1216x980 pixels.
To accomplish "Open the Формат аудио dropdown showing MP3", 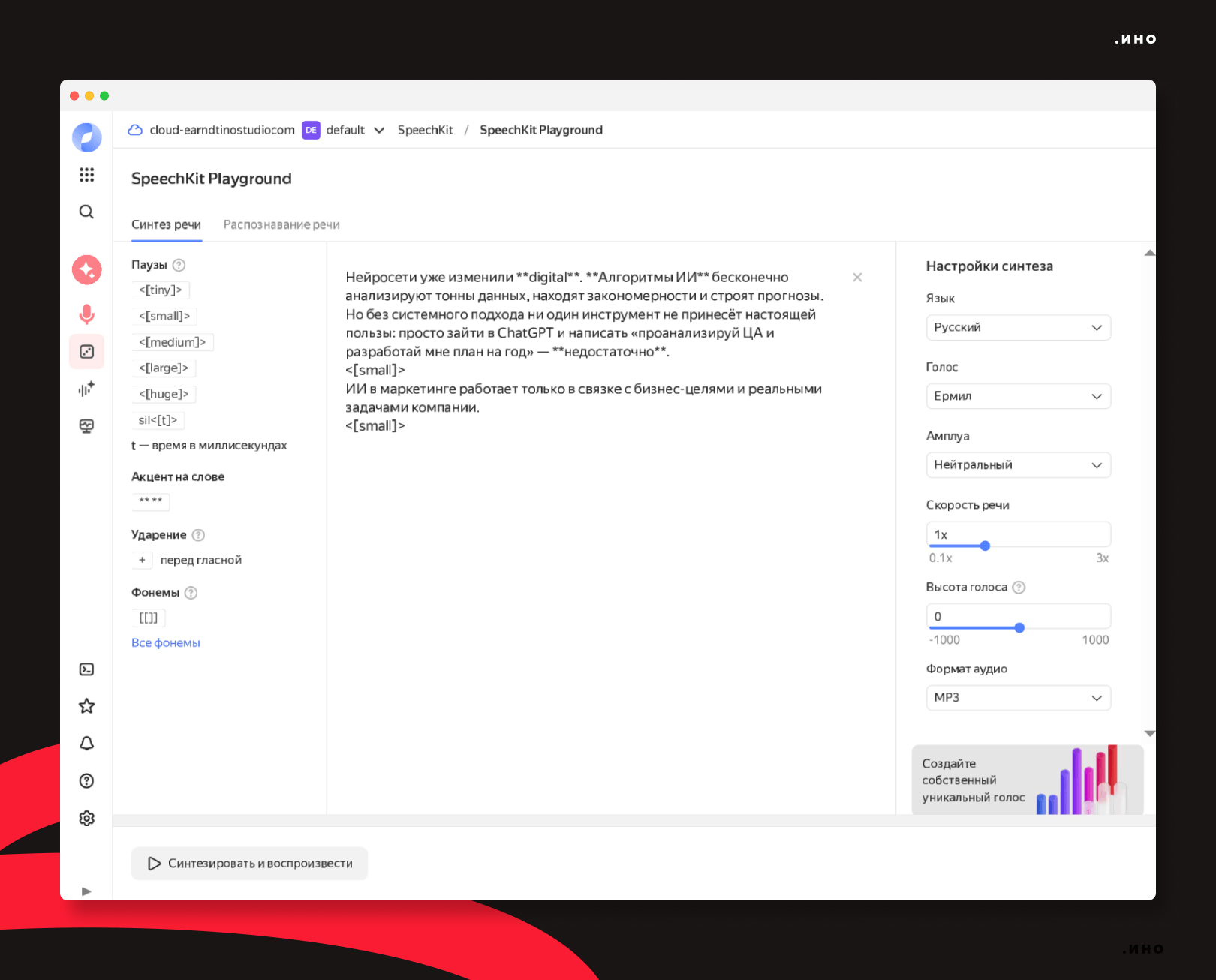I will coord(1018,698).
